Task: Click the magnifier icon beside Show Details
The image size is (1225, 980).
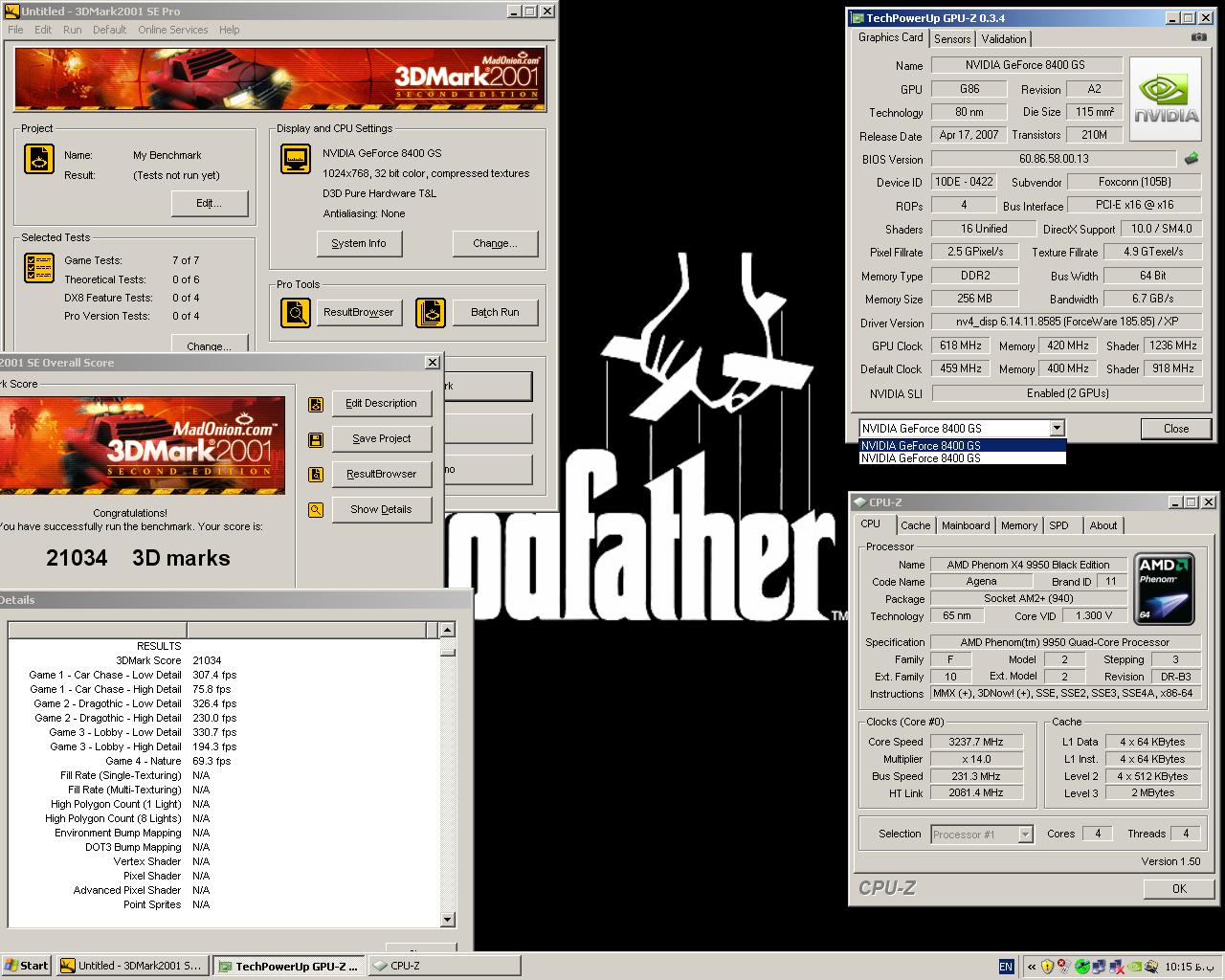Action: 316,510
